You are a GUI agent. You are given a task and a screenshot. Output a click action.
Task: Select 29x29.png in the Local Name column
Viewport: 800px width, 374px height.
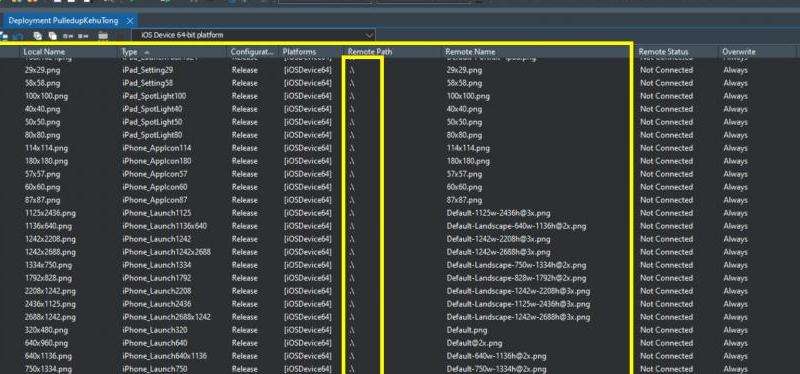(x=42, y=70)
